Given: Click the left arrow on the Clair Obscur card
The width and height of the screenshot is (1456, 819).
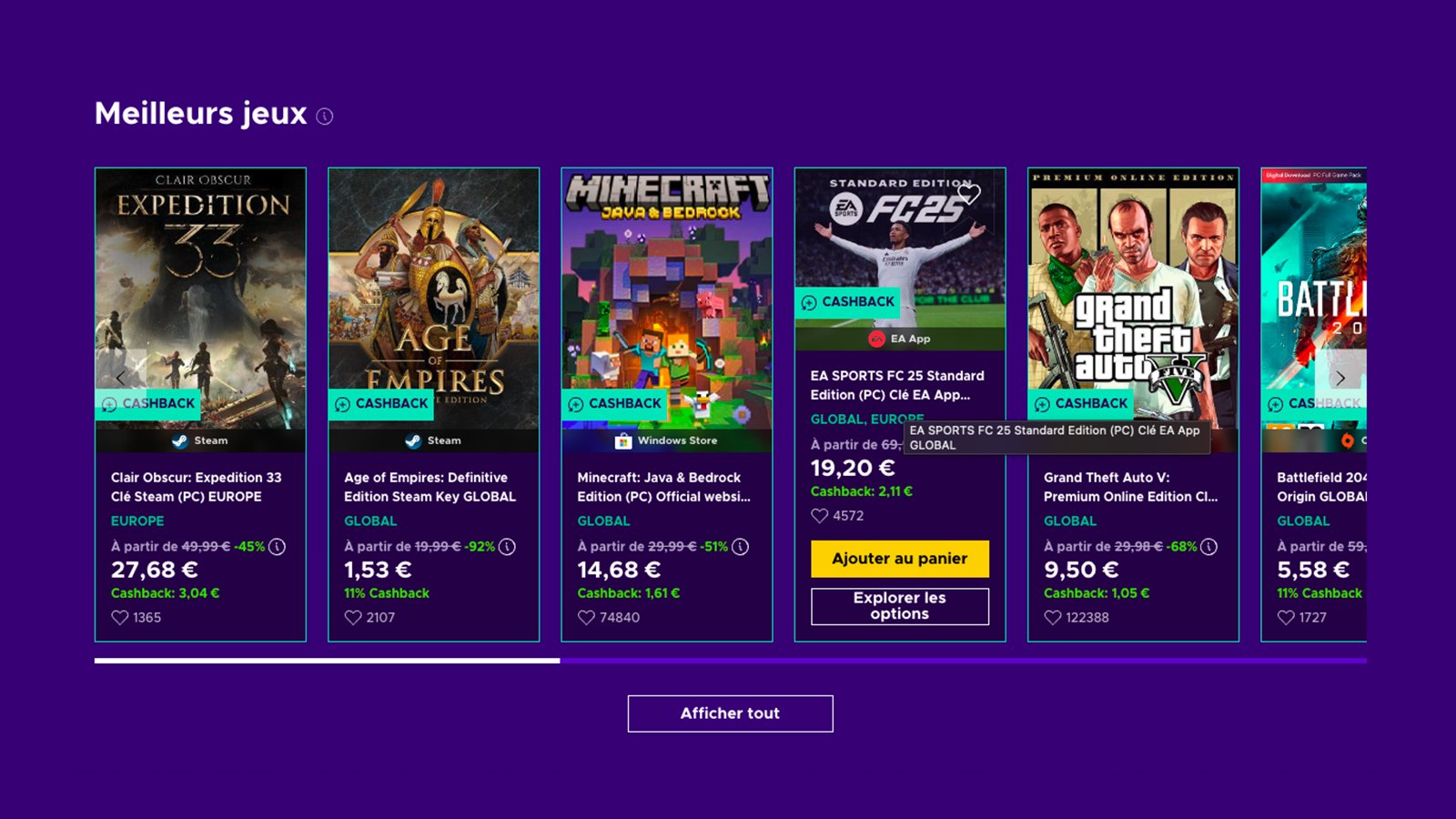Looking at the screenshot, I should tap(121, 378).
